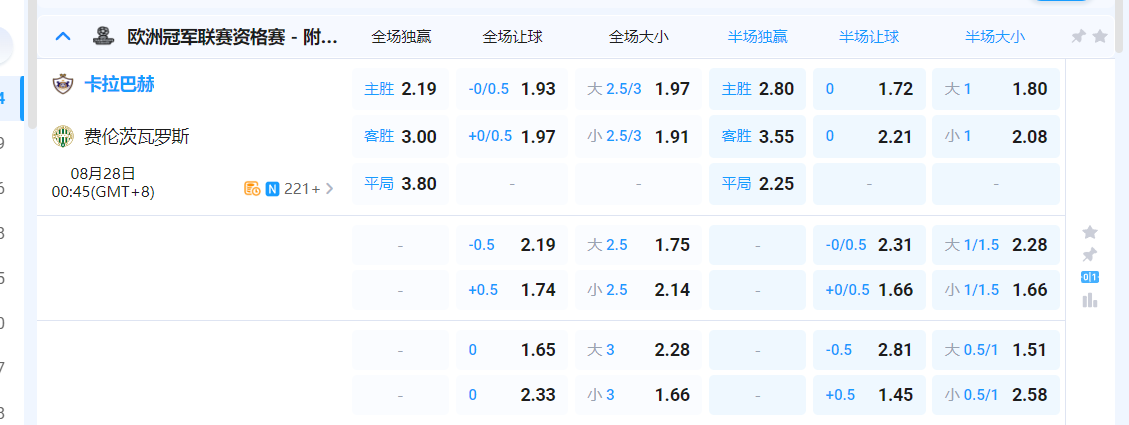Viewport: 1129px width, 425px height.
Task: Click 费伦茨瓦罗斯 team crest icon
Action: coord(64,136)
